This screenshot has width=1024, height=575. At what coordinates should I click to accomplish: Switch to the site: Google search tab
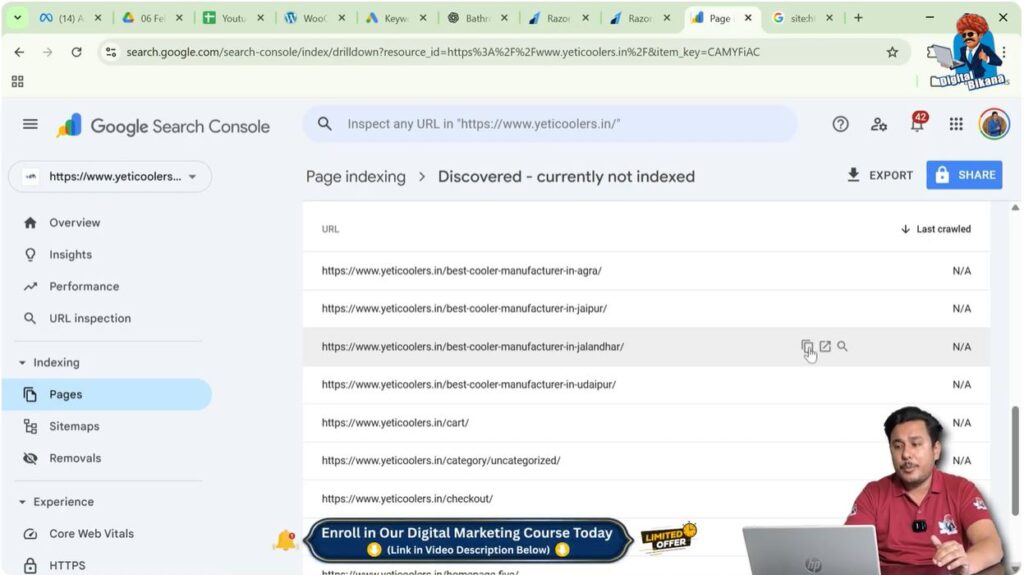click(x=803, y=18)
